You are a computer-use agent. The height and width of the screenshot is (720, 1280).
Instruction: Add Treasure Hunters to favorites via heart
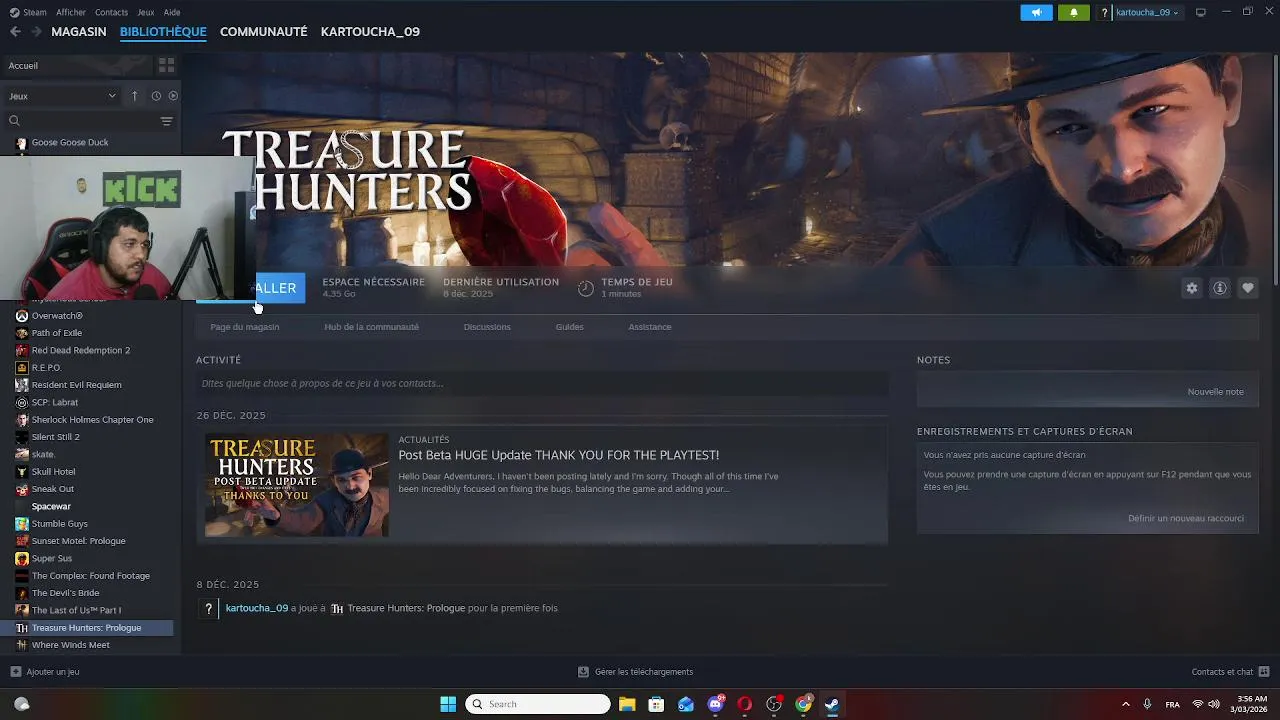1248,288
